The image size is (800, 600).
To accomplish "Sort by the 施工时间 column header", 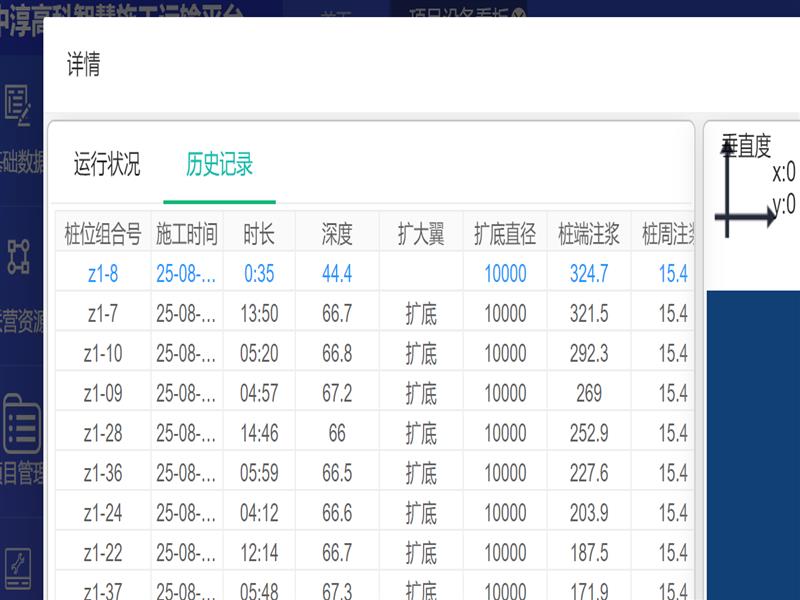I will pos(186,234).
